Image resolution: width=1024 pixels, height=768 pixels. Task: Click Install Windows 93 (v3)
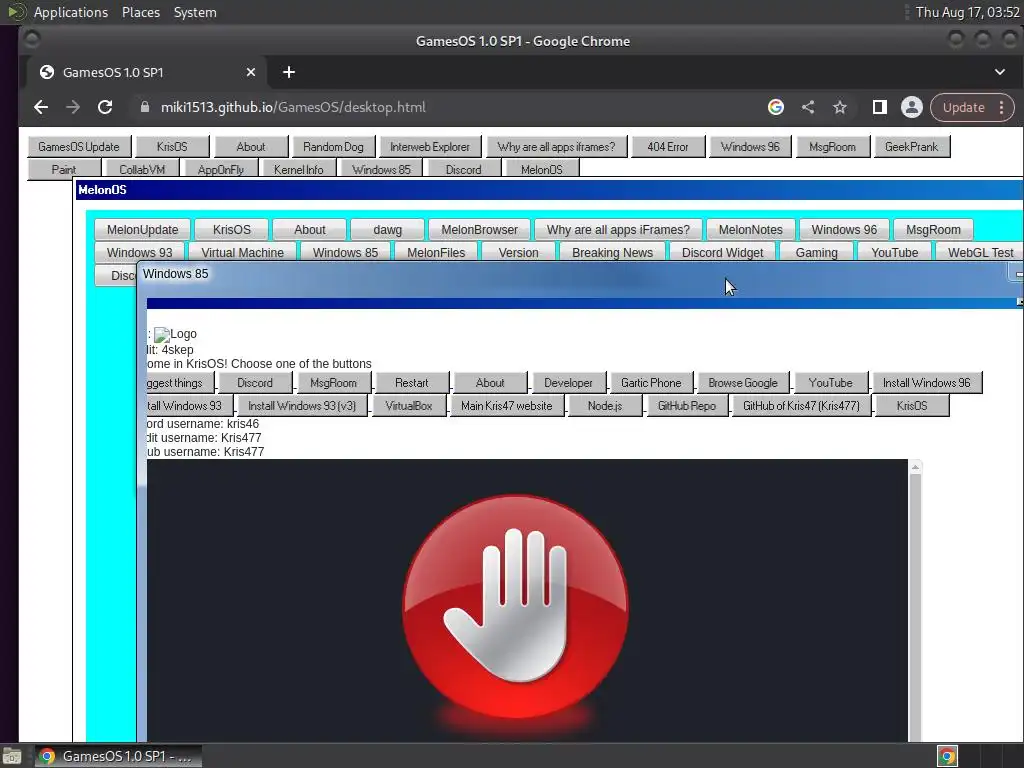point(302,406)
